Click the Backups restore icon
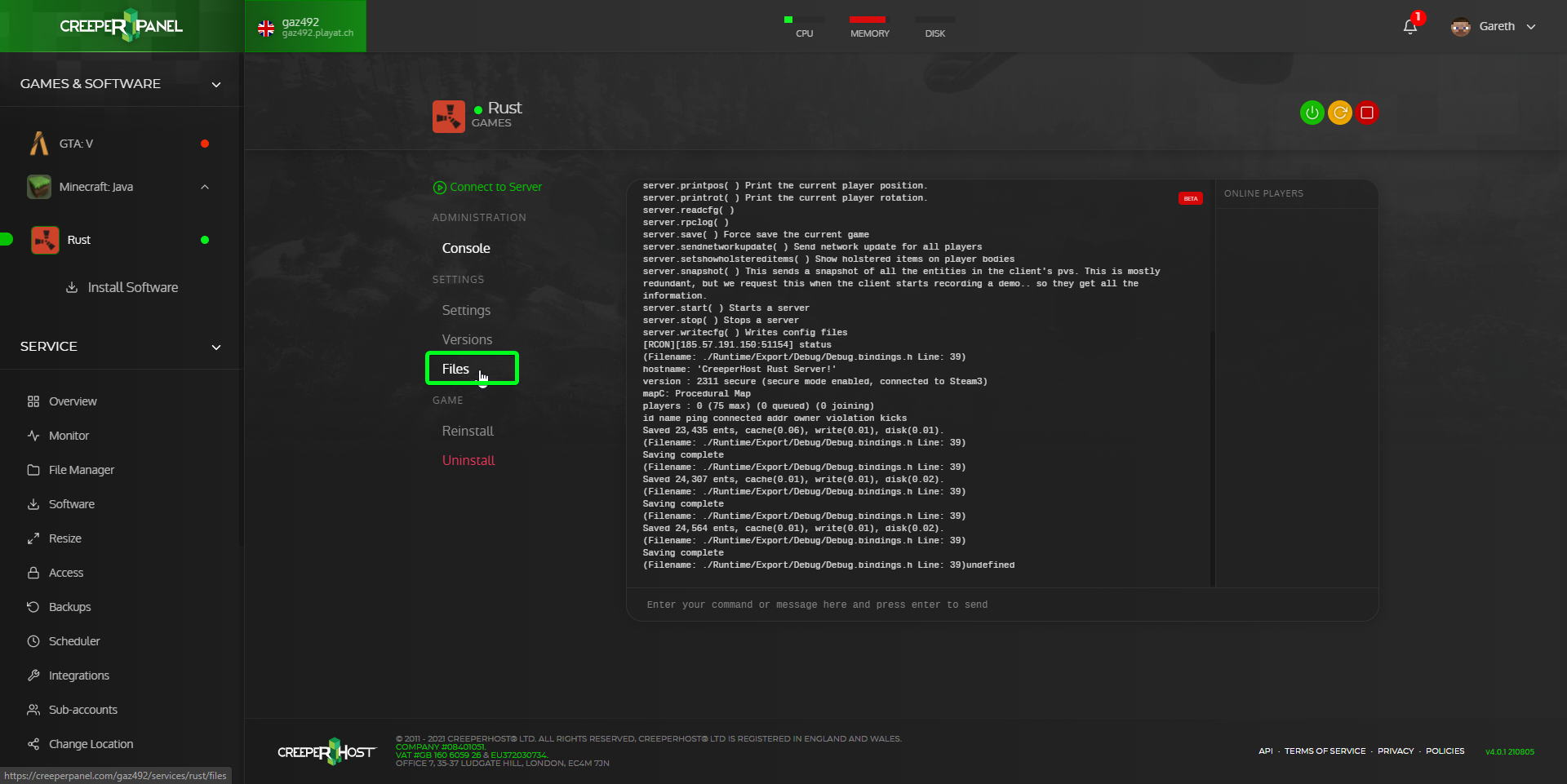Screen dimensions: 1567x784 coord(33,607)
